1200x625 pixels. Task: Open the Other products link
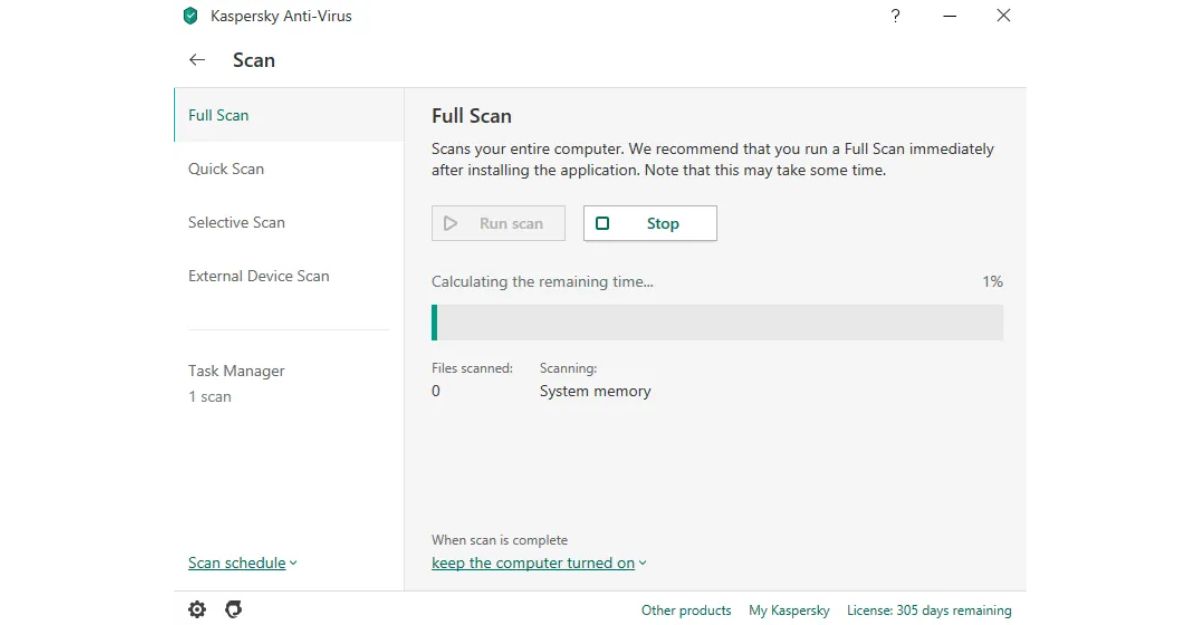coord(686,610)
